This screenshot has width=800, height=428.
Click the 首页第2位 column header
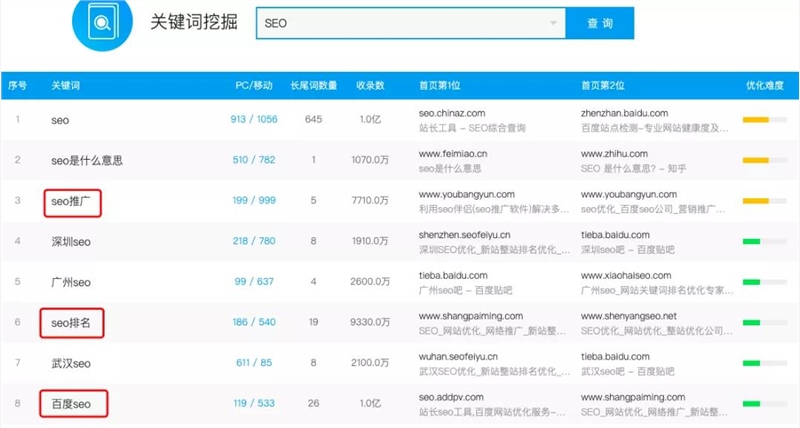602,86
